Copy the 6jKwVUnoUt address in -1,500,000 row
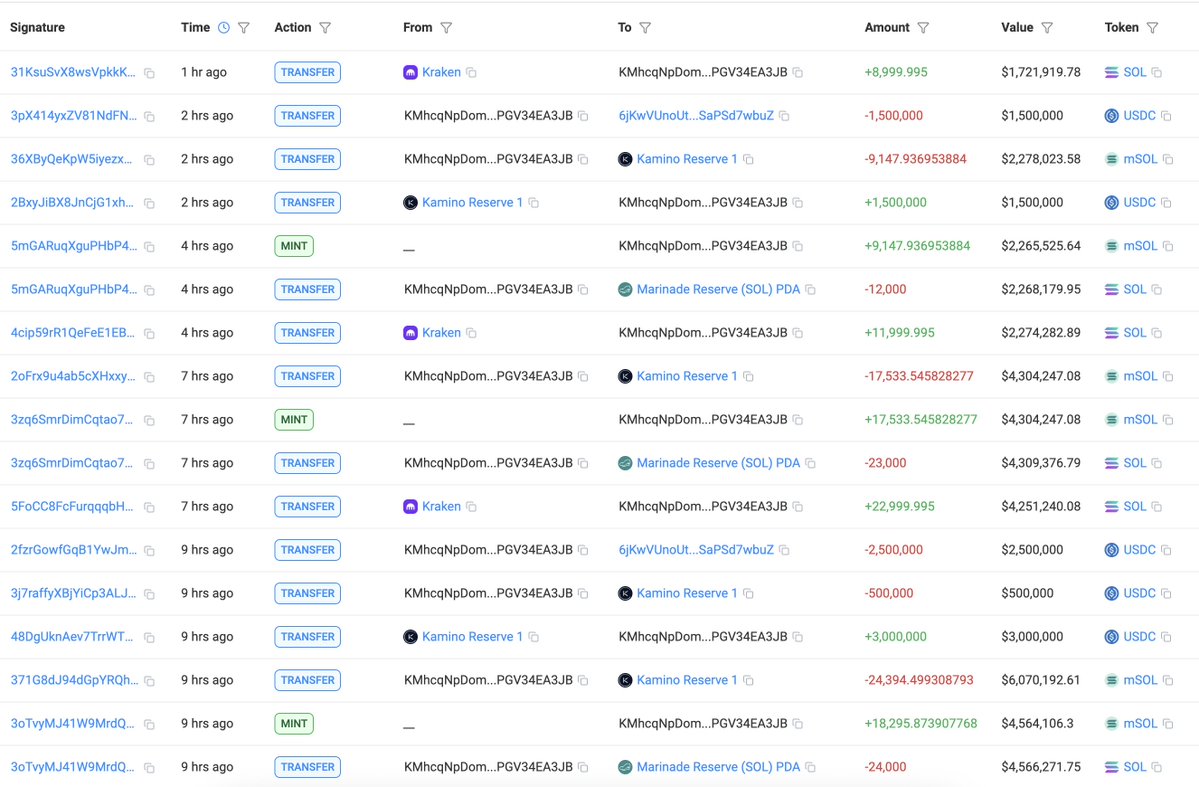The width and height of the screenshot is (1199, 787). [785, 116]
